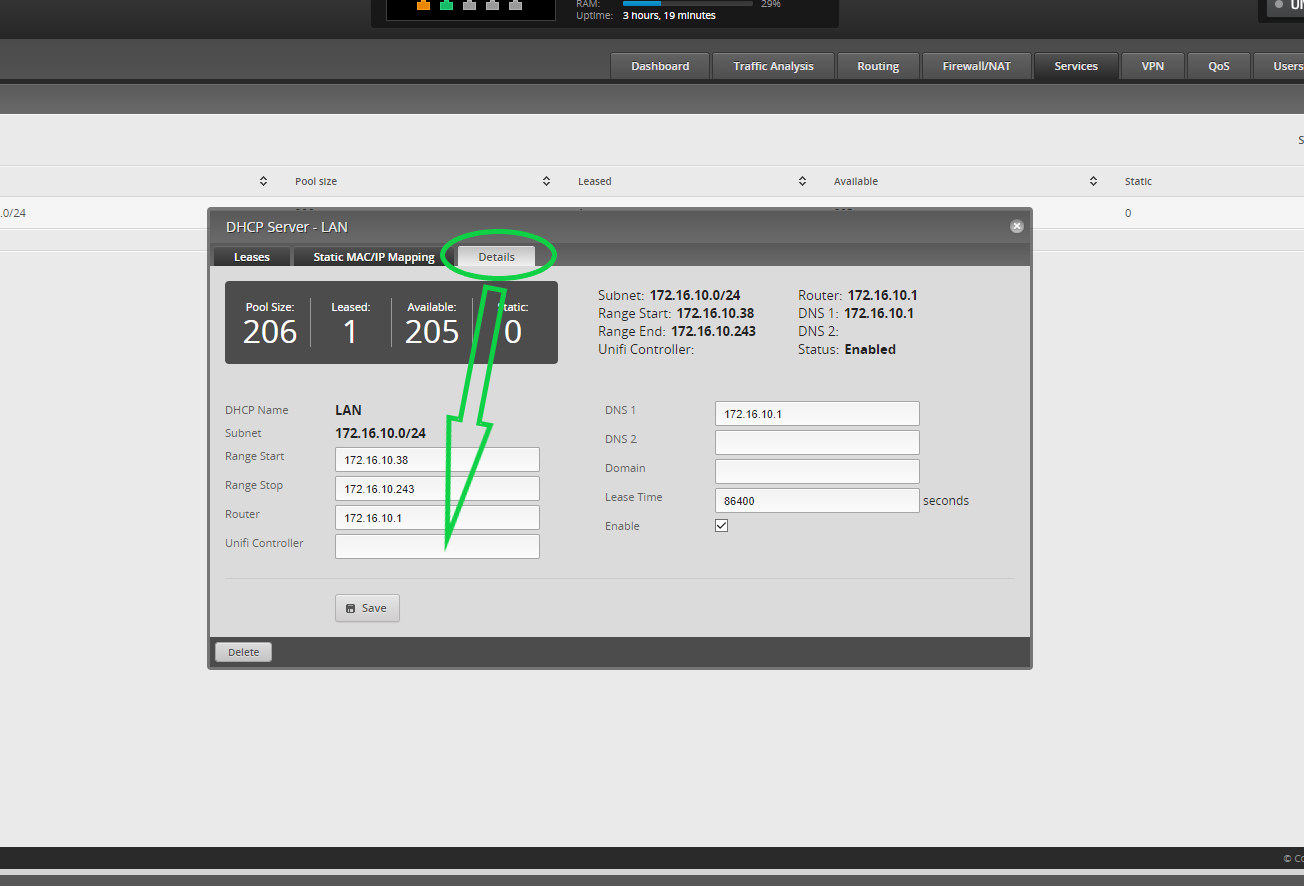
Task: Click sort arrows left of Pool size
Action: (x=263, y=181)
